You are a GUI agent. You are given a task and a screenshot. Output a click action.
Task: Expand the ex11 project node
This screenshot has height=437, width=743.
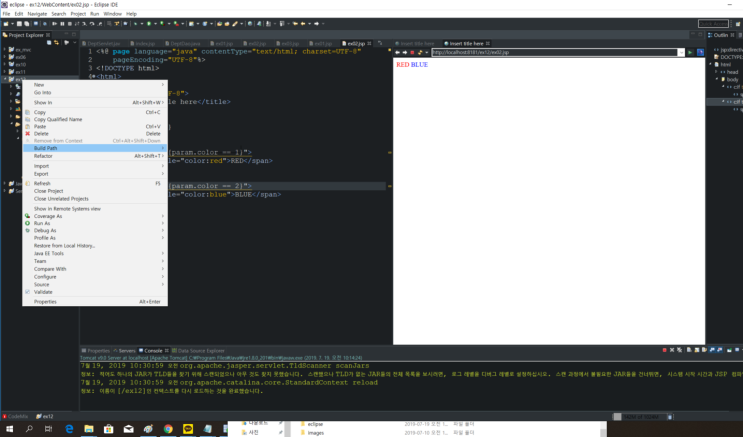(5, 72)
